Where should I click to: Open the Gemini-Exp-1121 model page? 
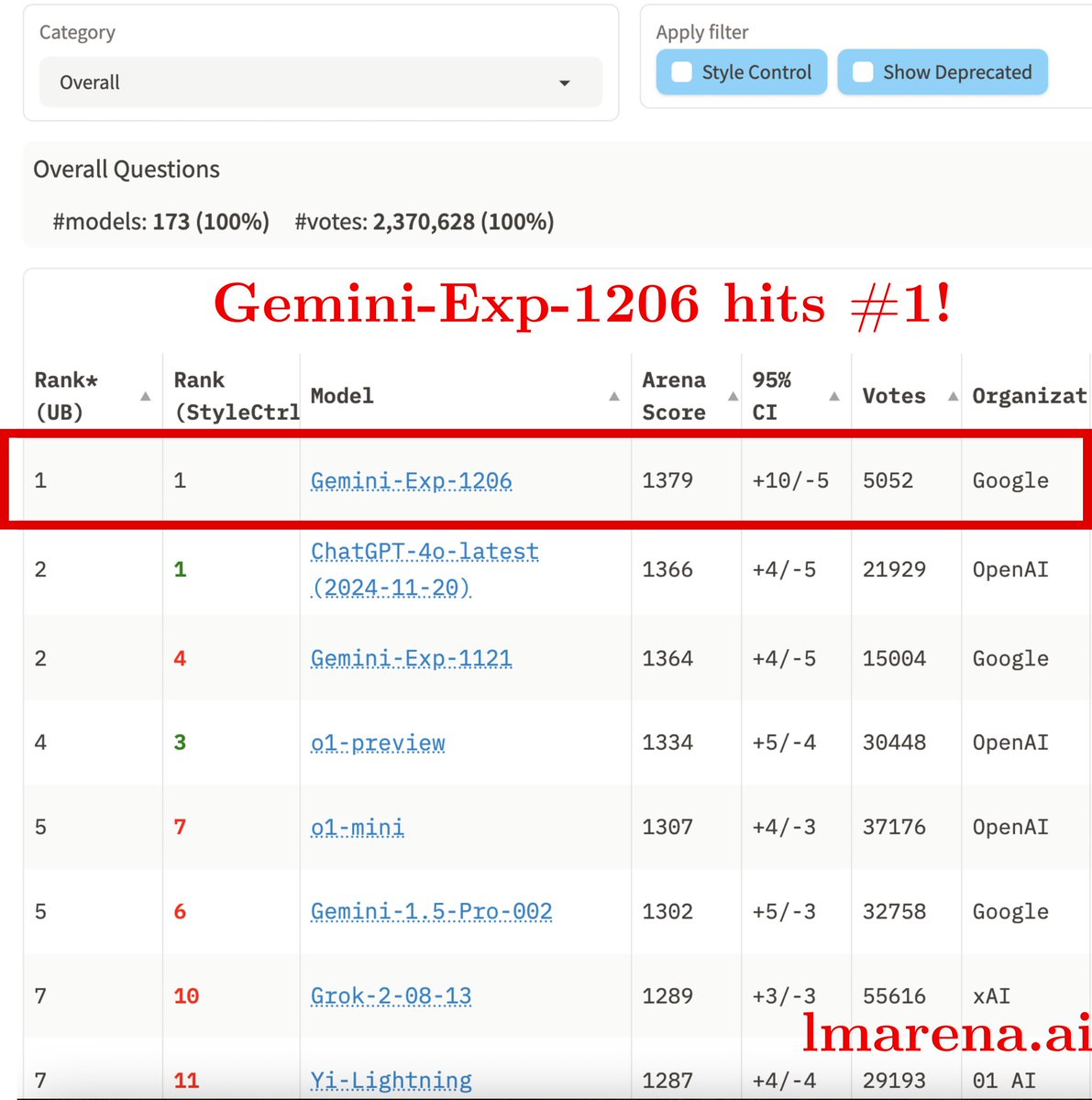coord(411,658)
